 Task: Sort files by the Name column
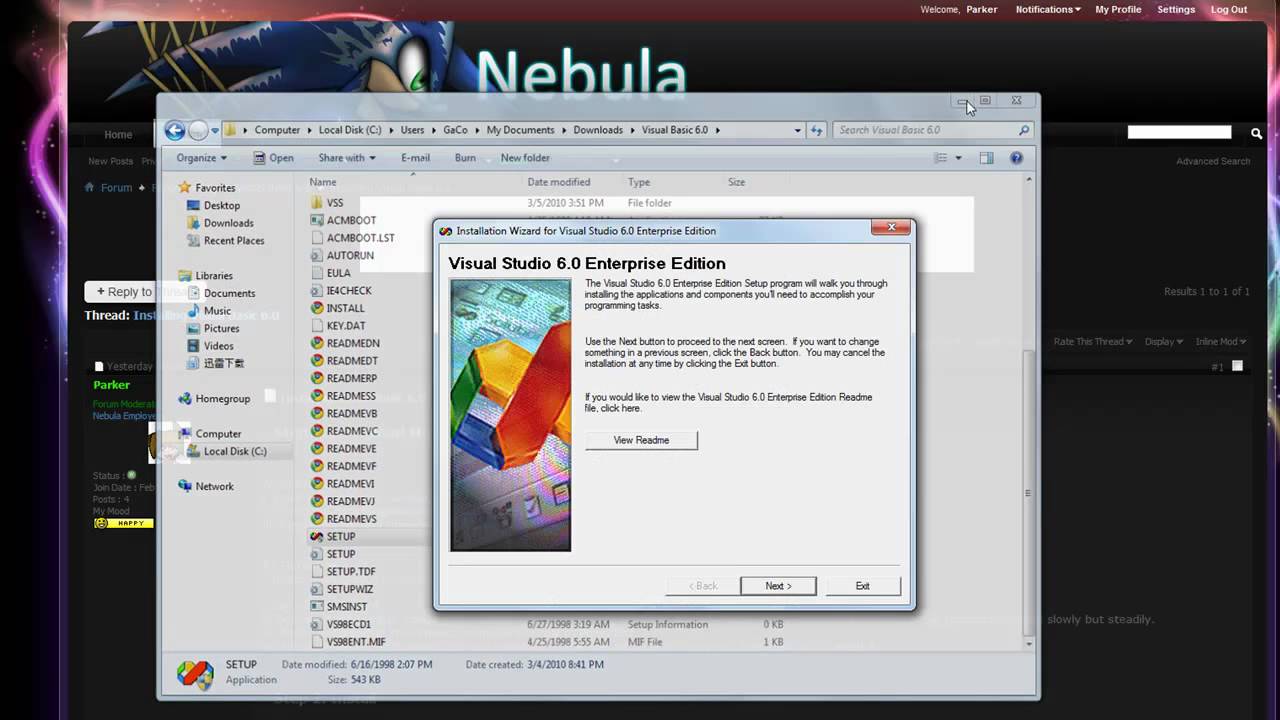(323, 182)
